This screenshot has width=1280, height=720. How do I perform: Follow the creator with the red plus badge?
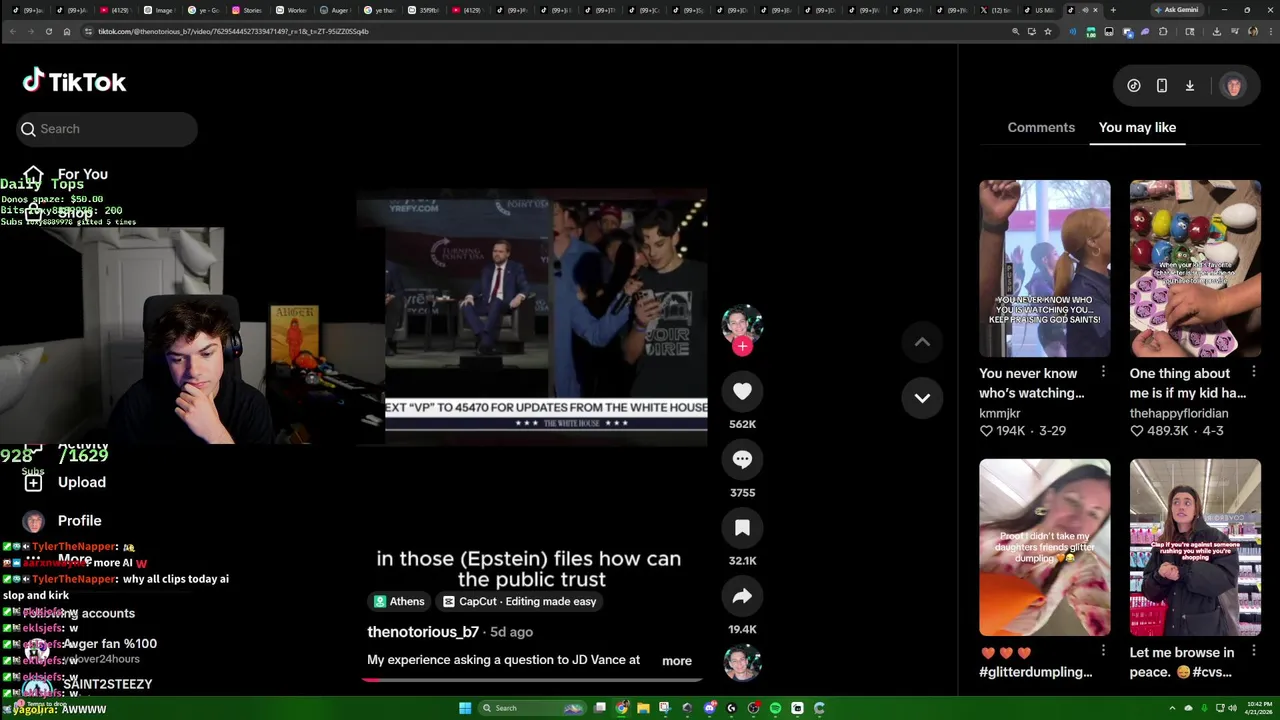[742, 347]
